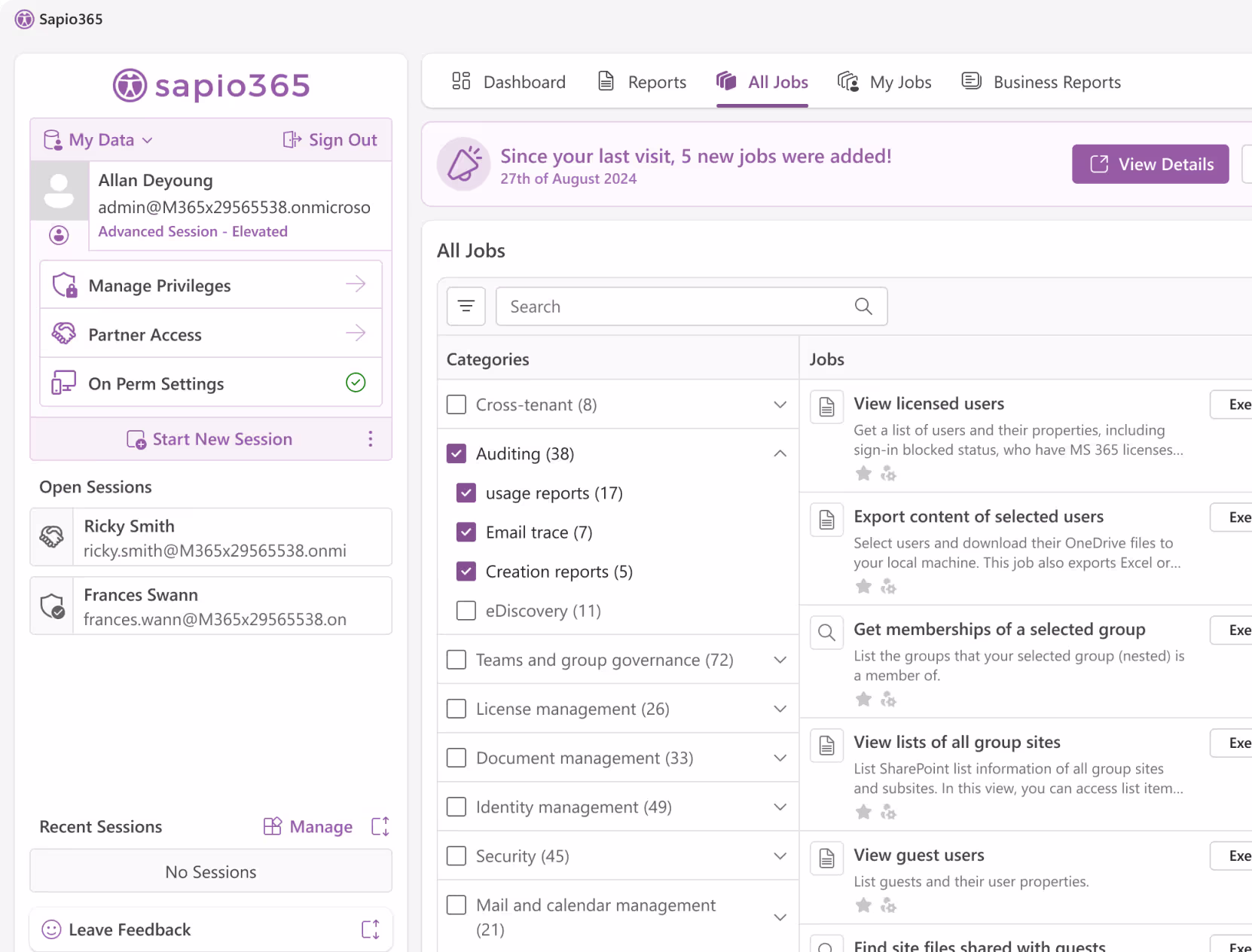Expand the Cross-tenant category chevron
This screenshot has height=952, width=1252.
click(780, 404)
